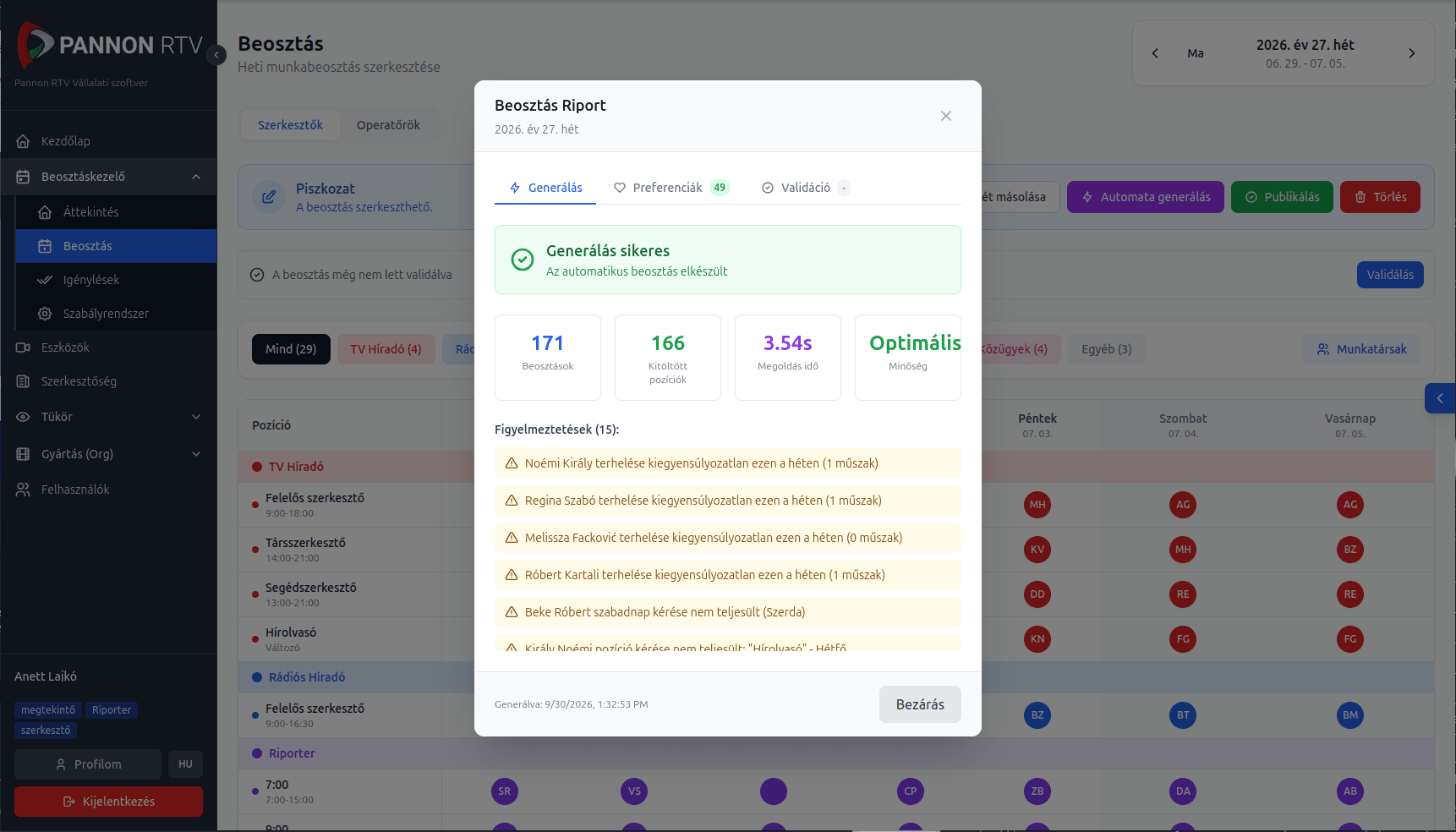Click the Publikálás button
This screenshot has height=832, width=1456.
(x=1282, y=197)
